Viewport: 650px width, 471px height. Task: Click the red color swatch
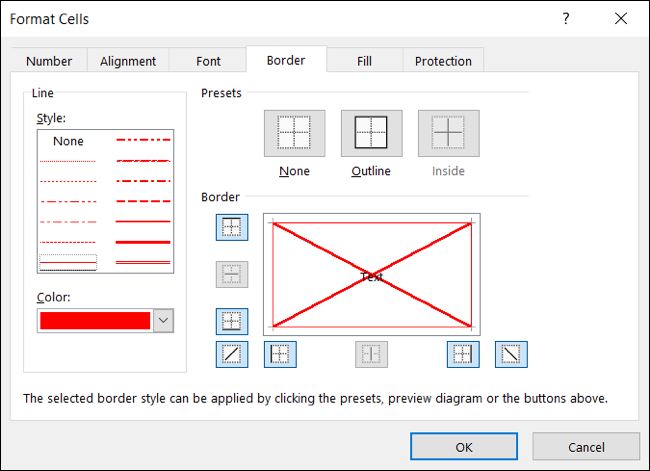tap(95, 320)
